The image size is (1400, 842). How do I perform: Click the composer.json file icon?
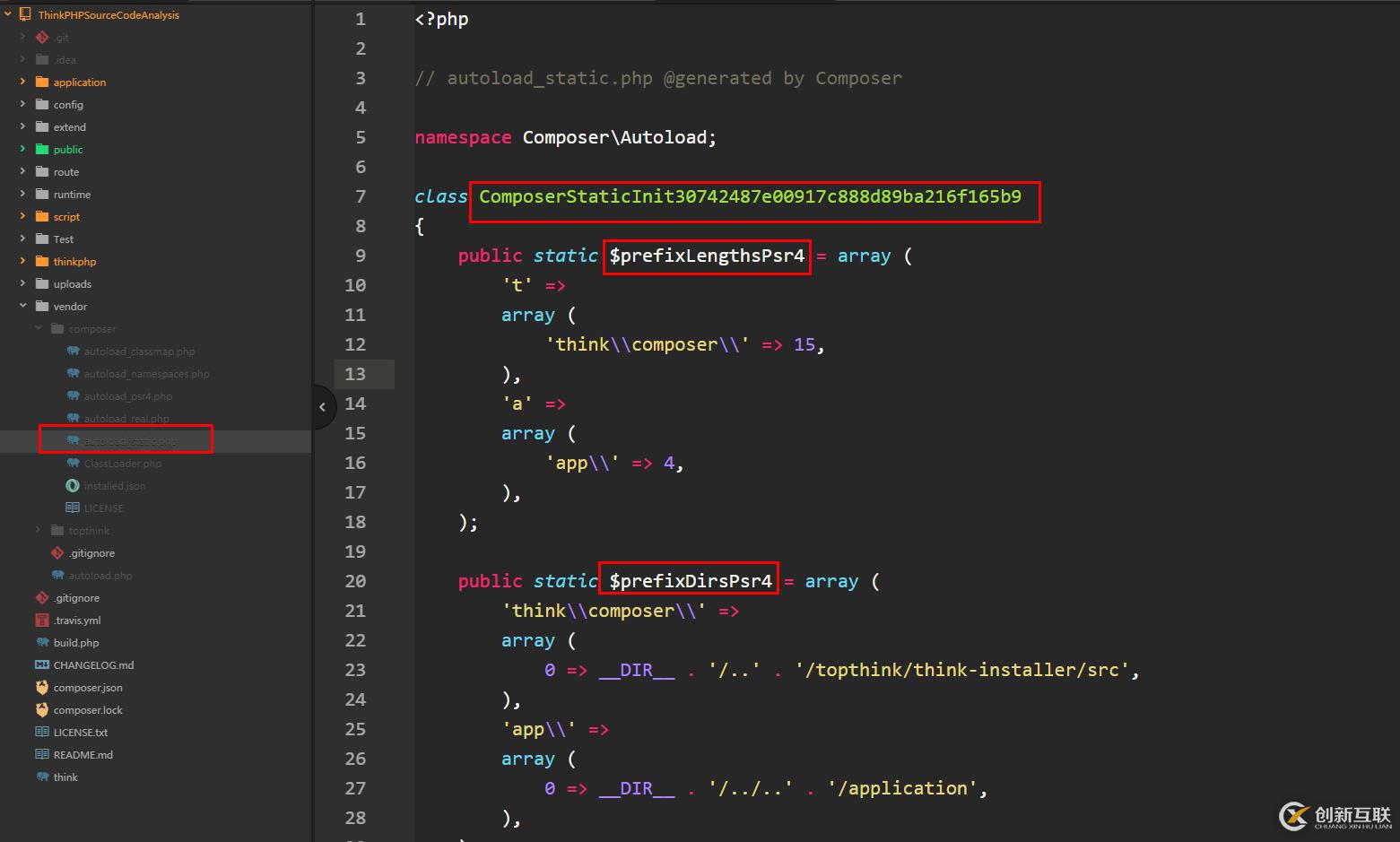[42, 688]
